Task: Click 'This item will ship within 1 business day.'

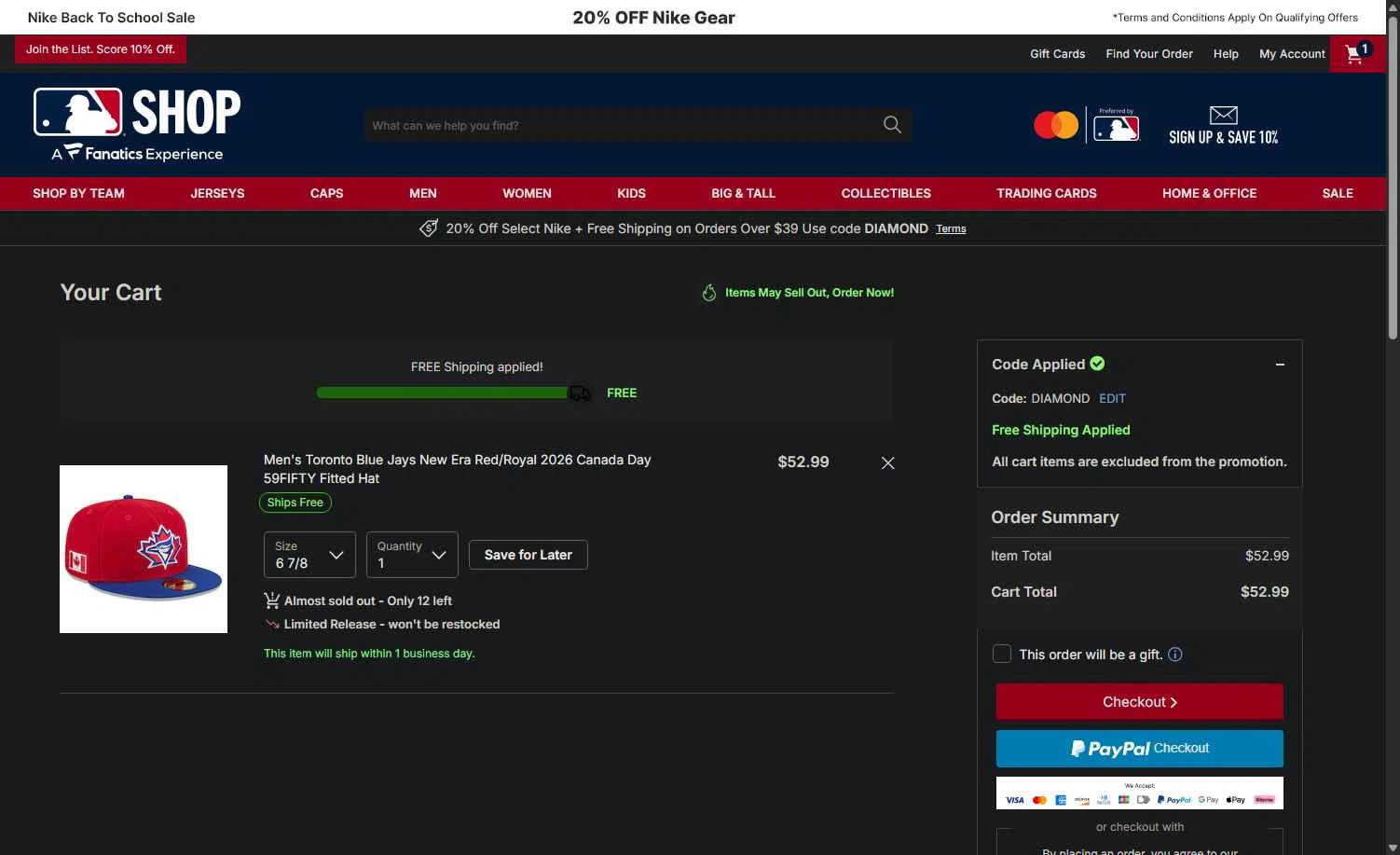Action: (x=369, y=654)
